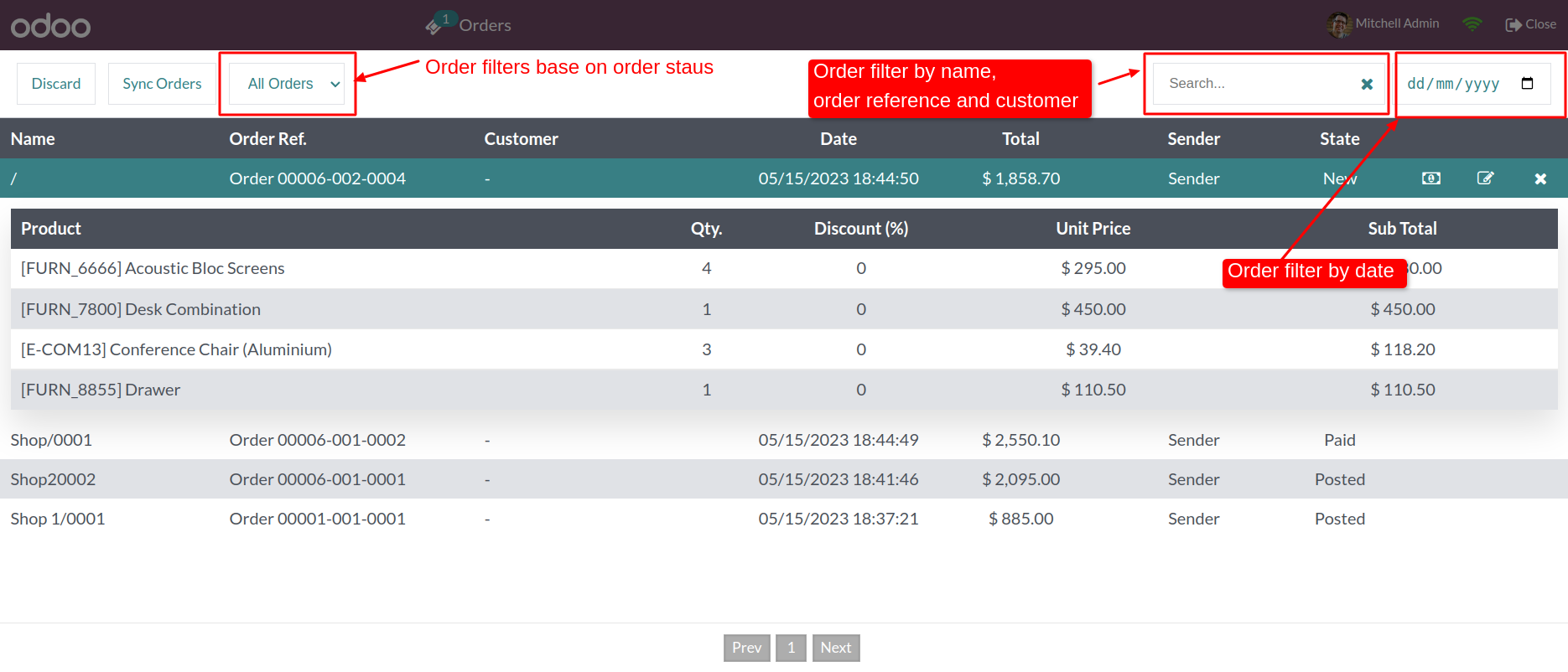Go to the Prev page of orders

747,648
